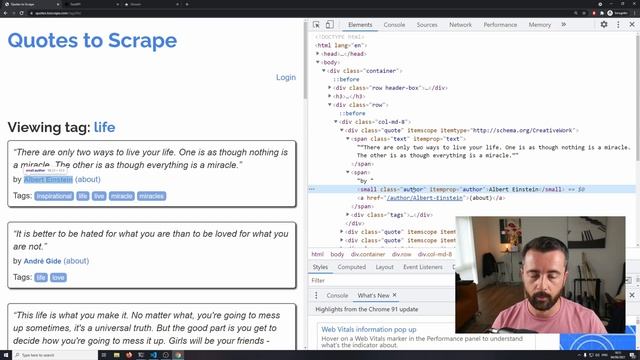Select the html lang en DOM line
The height and width of the screenshot is (360, 640).
tap(341, 45)
